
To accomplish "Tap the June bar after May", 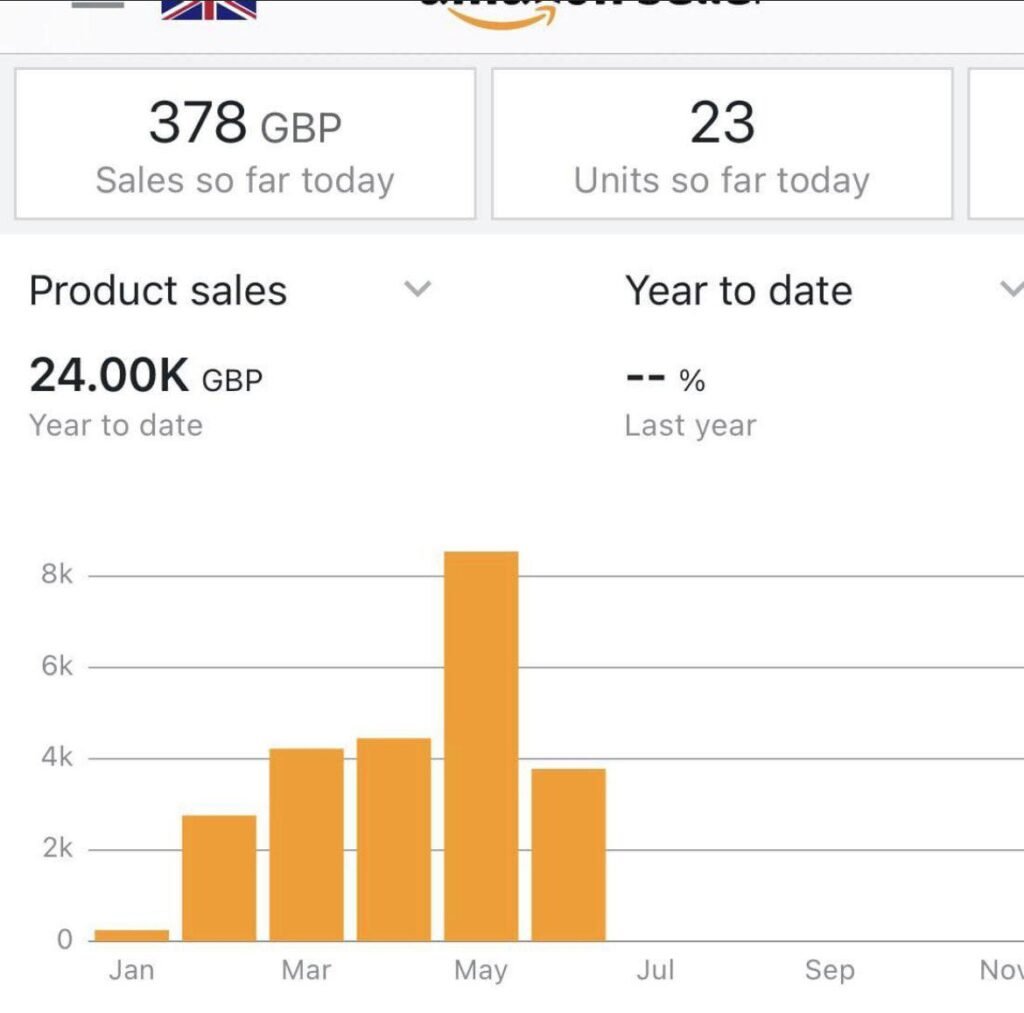I will pos(568,854).
